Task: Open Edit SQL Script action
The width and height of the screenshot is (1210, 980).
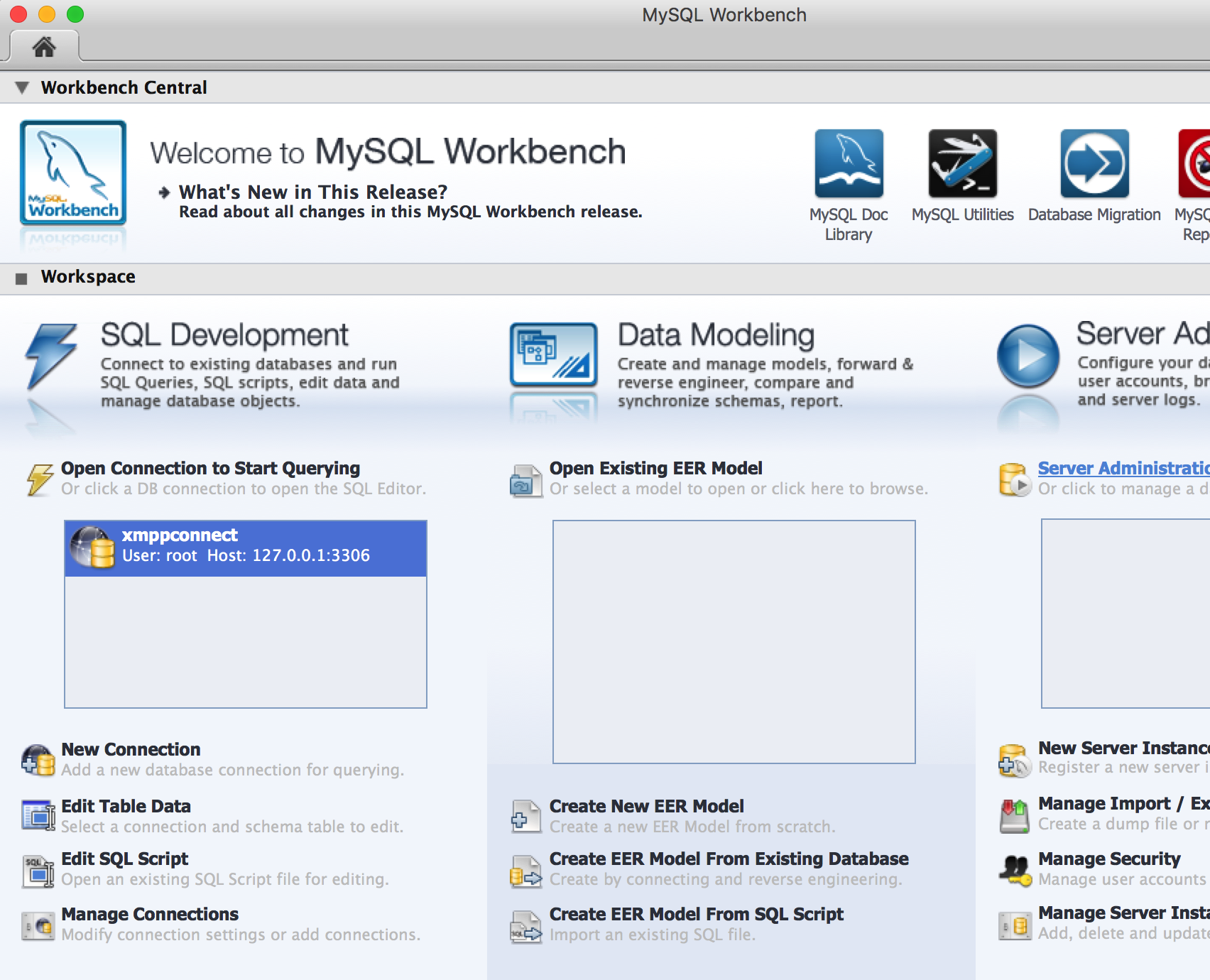Action: pyautogui.click(x=124, y=859)
